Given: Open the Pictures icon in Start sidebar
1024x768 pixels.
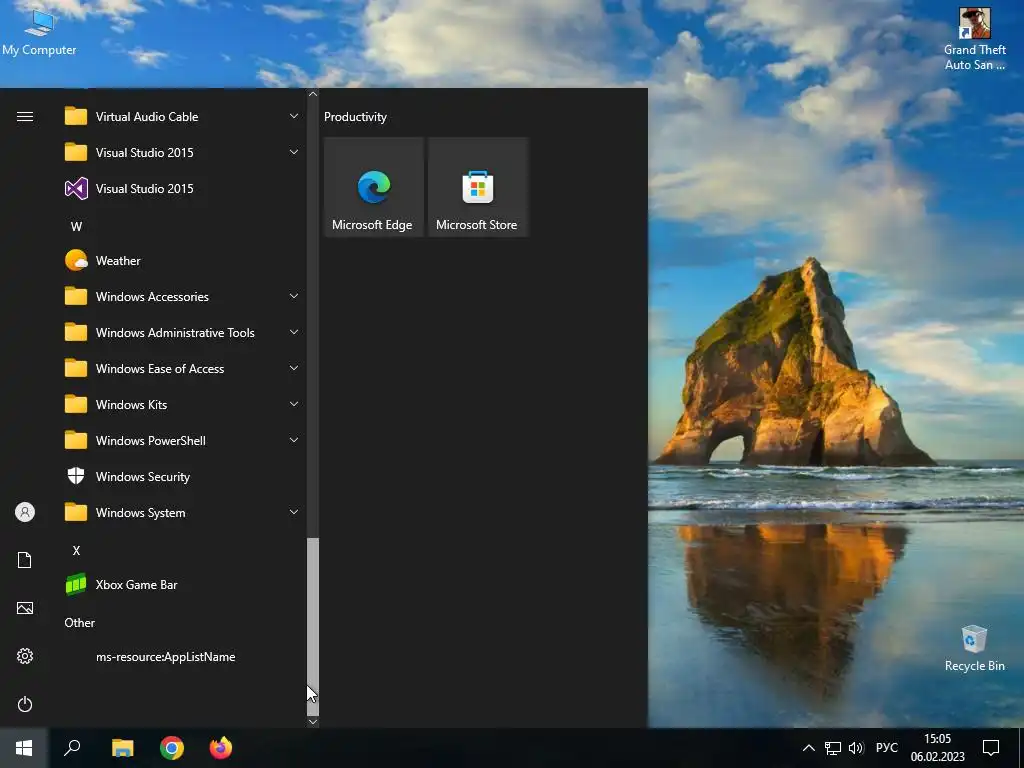Looking at the screenshot, I should pyautogui.click(x=25, y=608).
